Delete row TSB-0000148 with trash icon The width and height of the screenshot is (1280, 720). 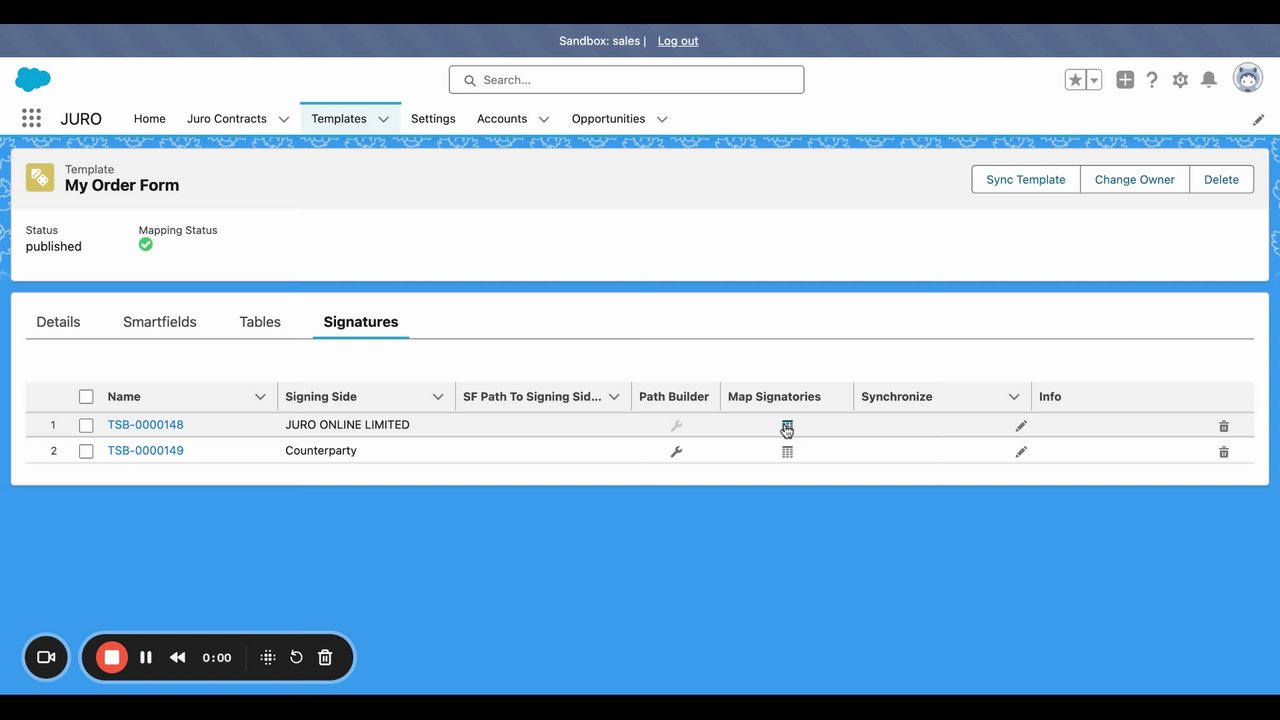(x=1224, y=426)
